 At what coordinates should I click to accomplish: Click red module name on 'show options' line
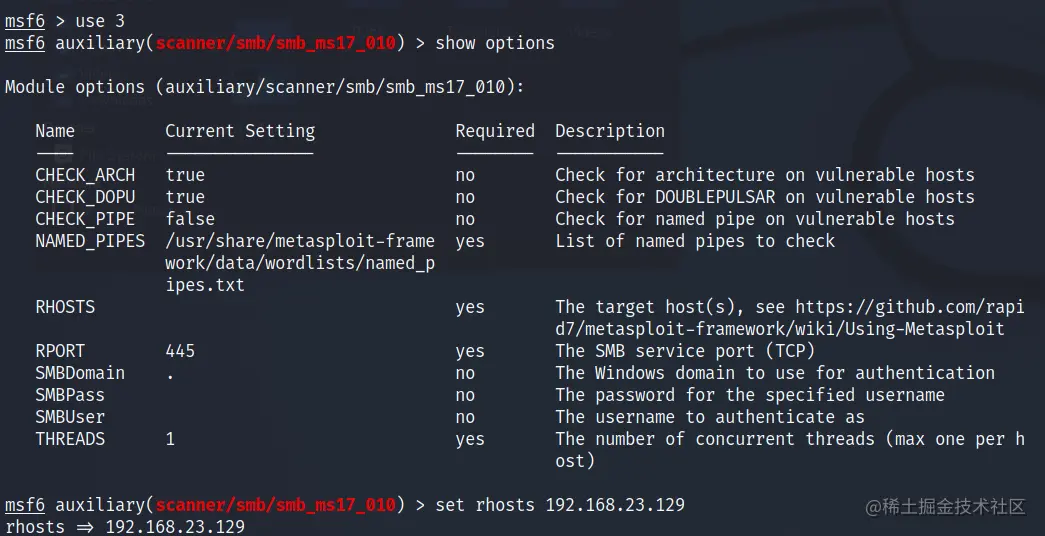pos(275,43)
